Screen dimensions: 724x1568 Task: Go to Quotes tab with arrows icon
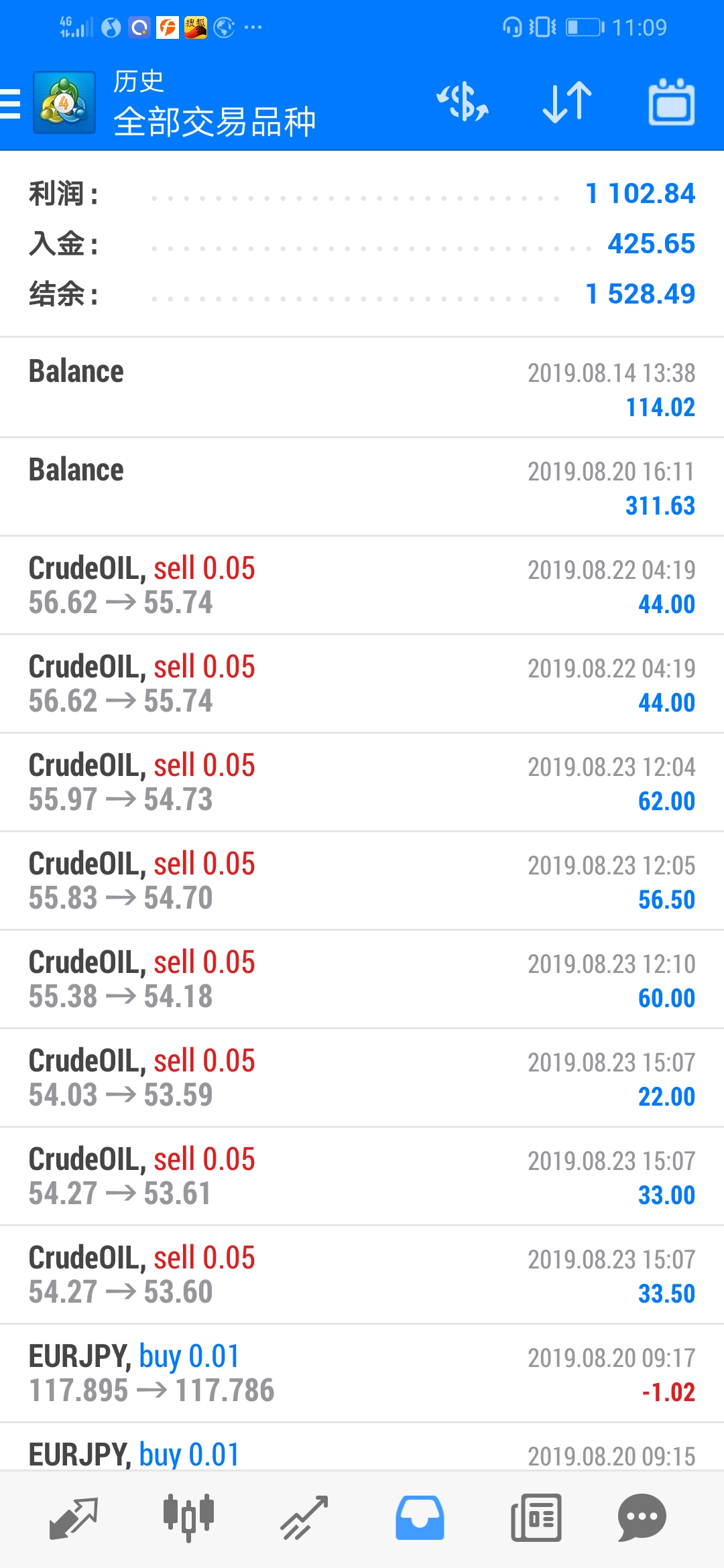[x=73, y=1518]
